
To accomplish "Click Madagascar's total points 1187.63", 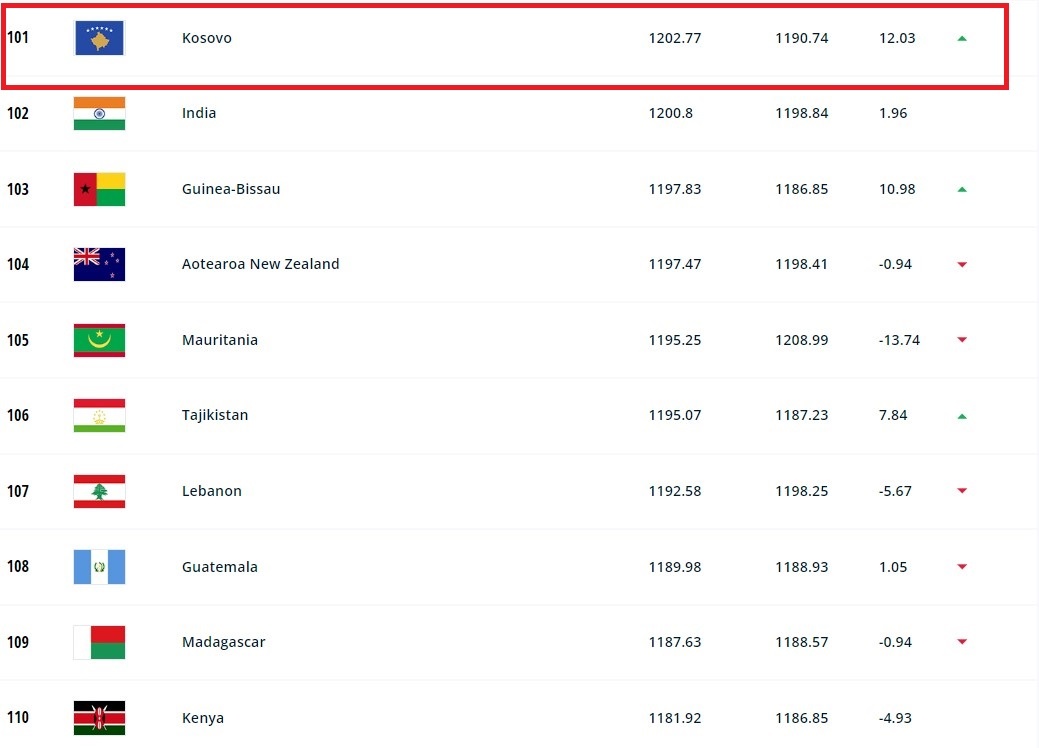I will [x=675, y=642].
